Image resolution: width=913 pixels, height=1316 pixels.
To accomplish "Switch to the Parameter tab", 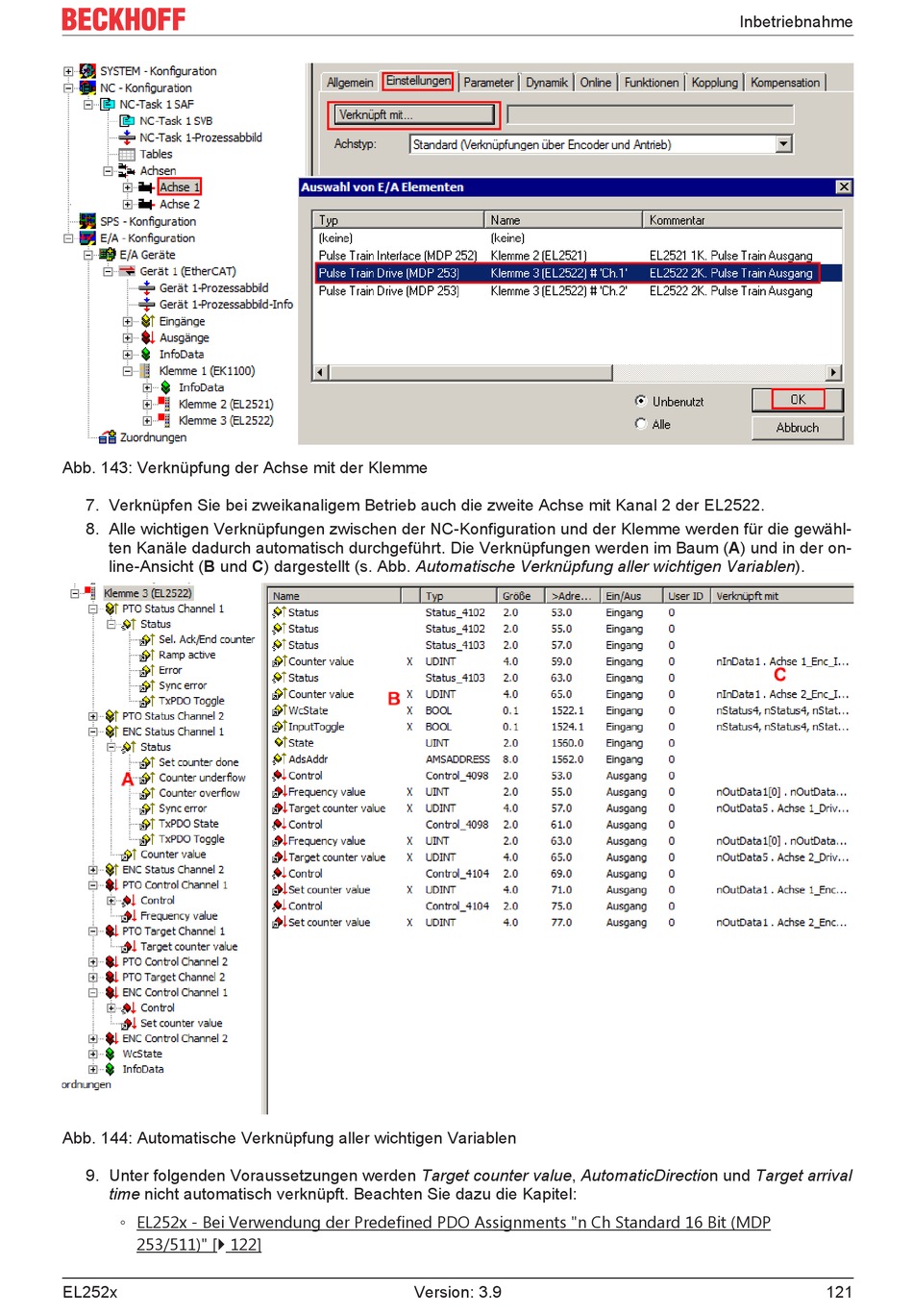I will point(488,83).
